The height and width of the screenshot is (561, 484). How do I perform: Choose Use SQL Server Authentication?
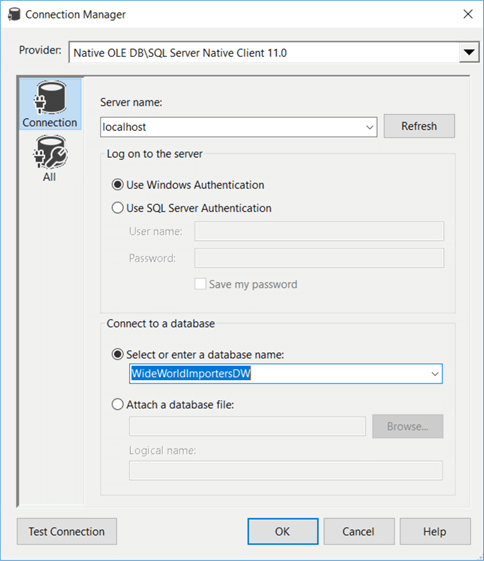click(x=117, y=208)
